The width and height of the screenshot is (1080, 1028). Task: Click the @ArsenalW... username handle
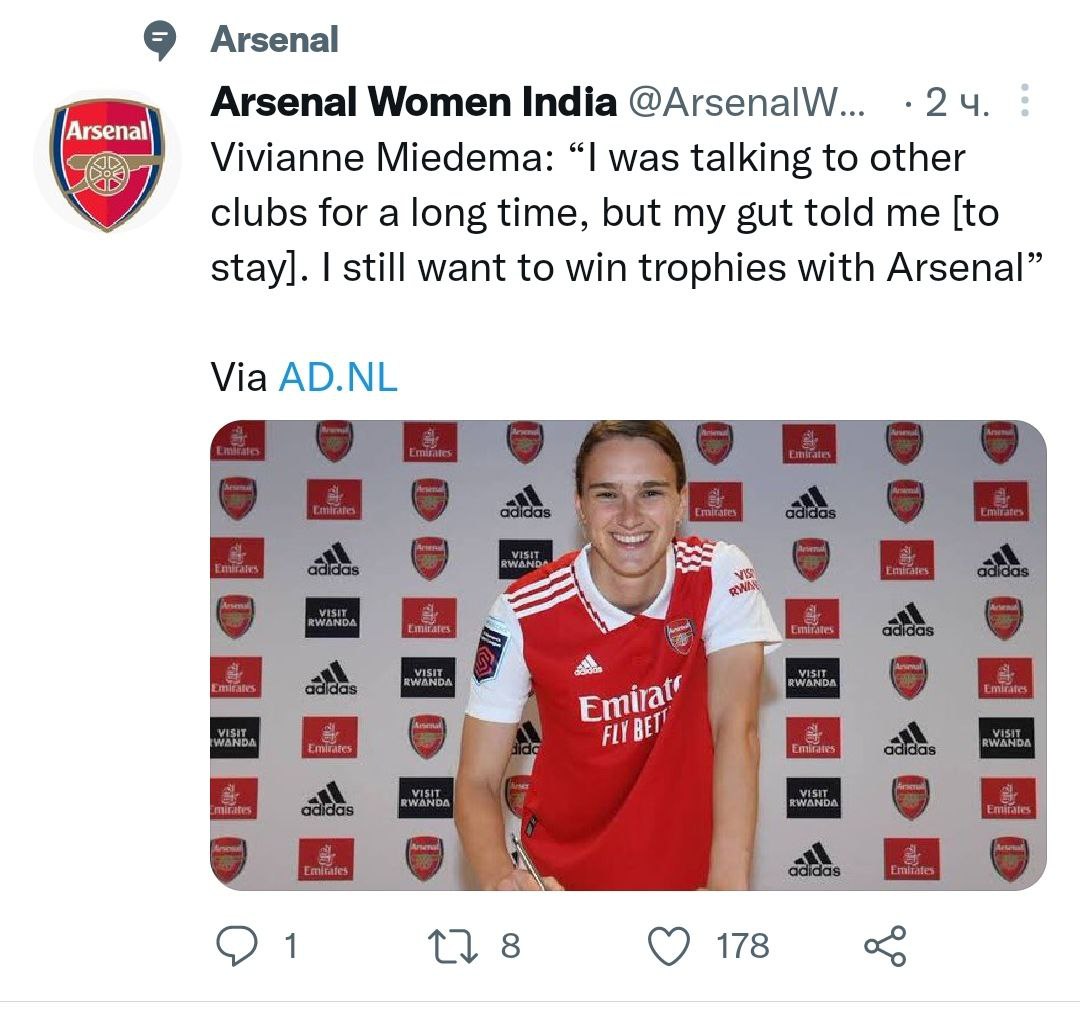pyautogui.click(x=746, y=102)
